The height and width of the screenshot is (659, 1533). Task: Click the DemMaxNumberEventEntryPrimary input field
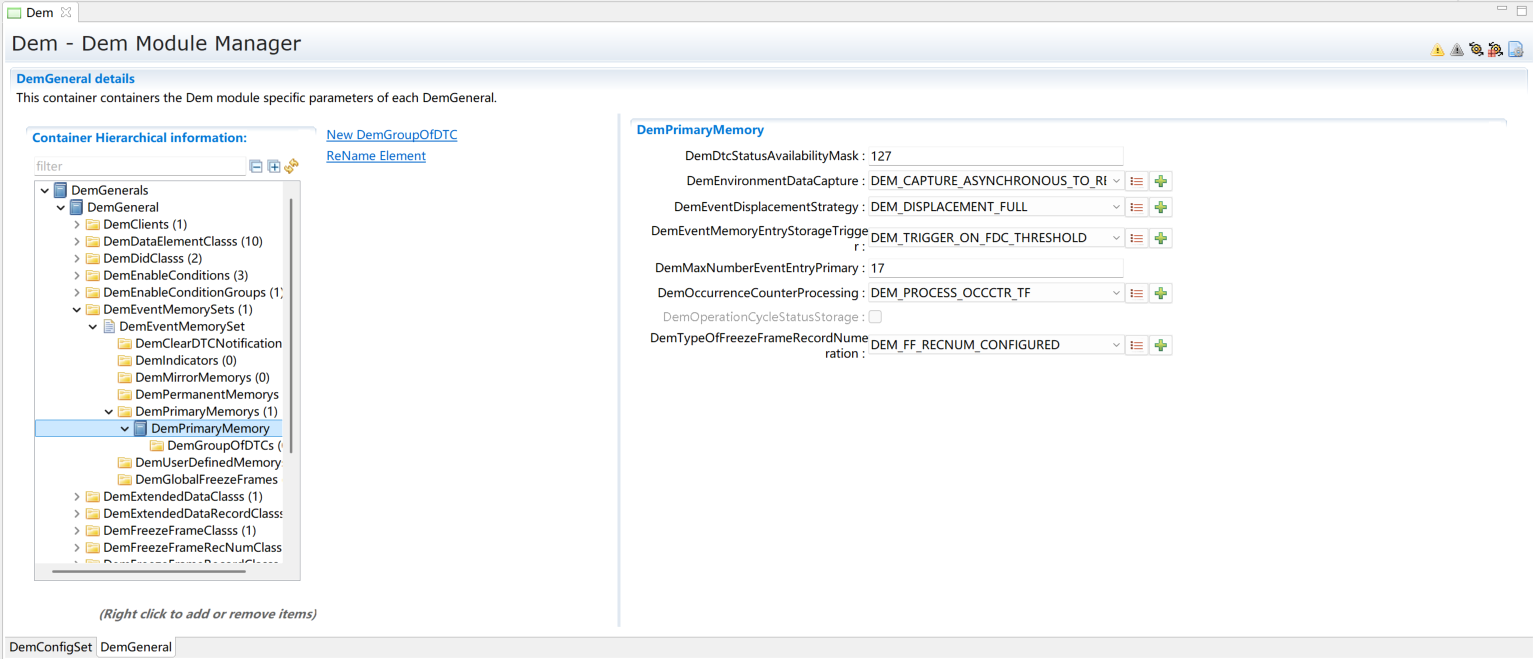(x=995, y=269)
